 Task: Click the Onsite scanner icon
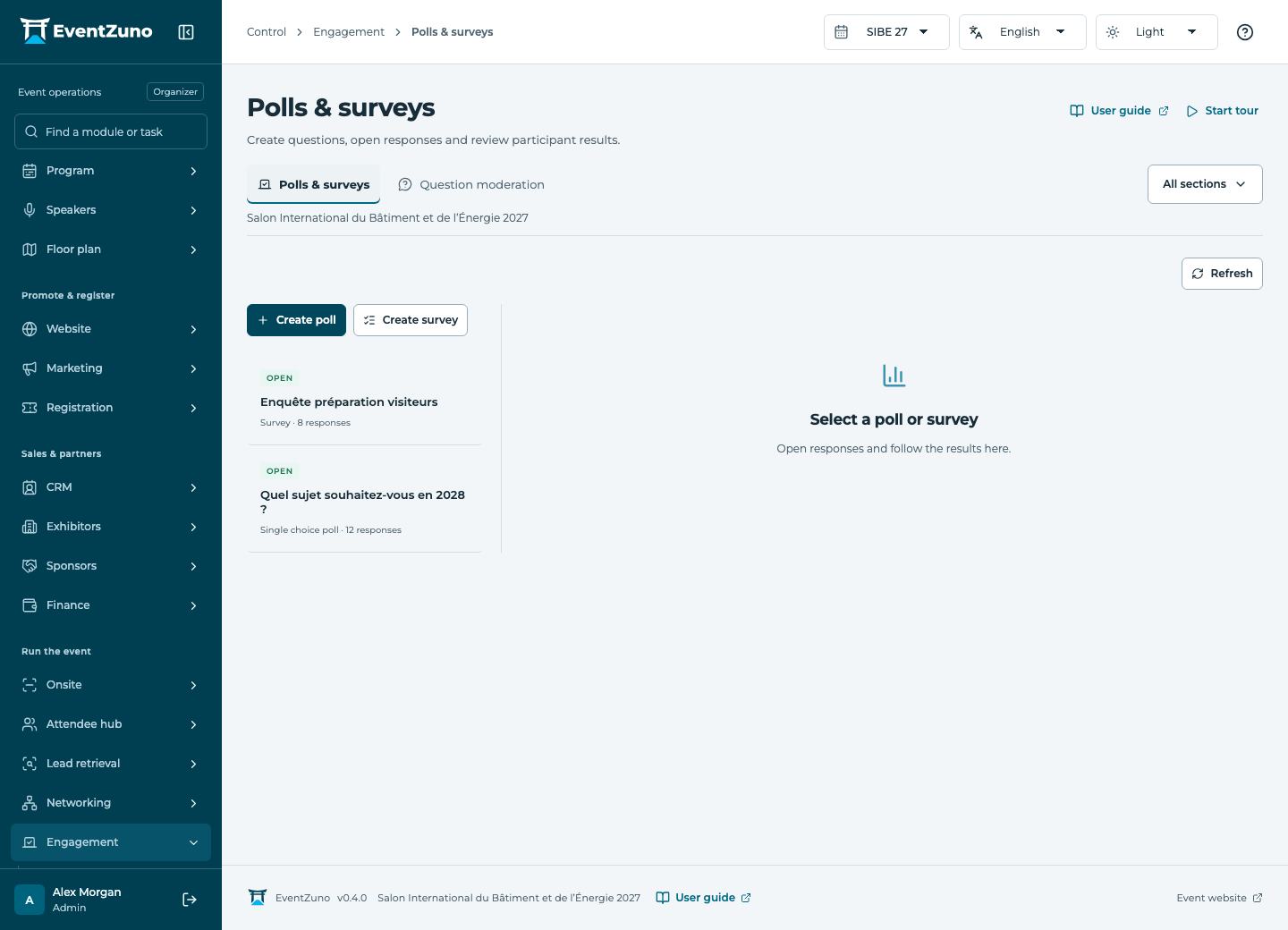tap(30, 685)
